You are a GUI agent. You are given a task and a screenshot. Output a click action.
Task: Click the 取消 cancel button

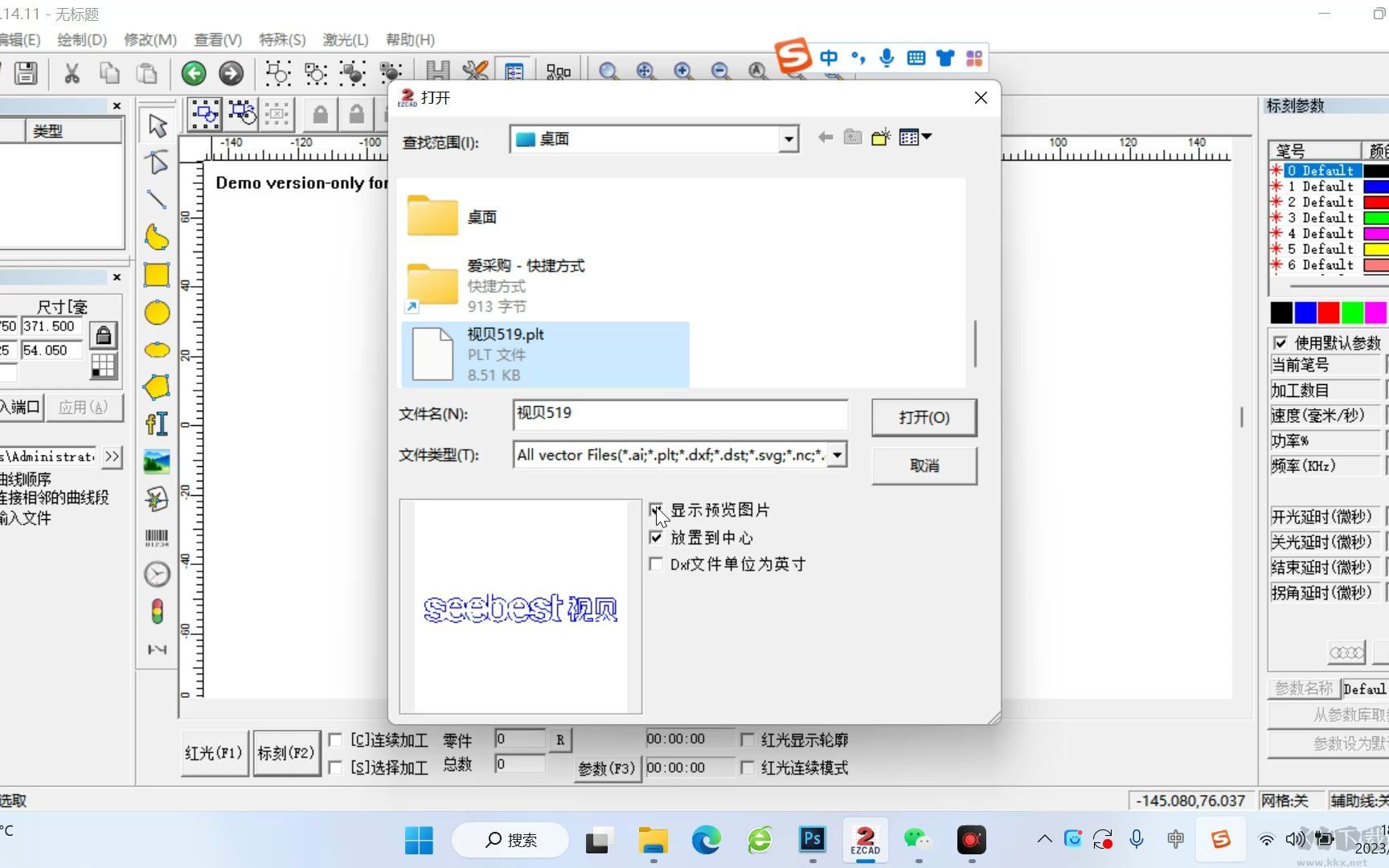(923, 466)
